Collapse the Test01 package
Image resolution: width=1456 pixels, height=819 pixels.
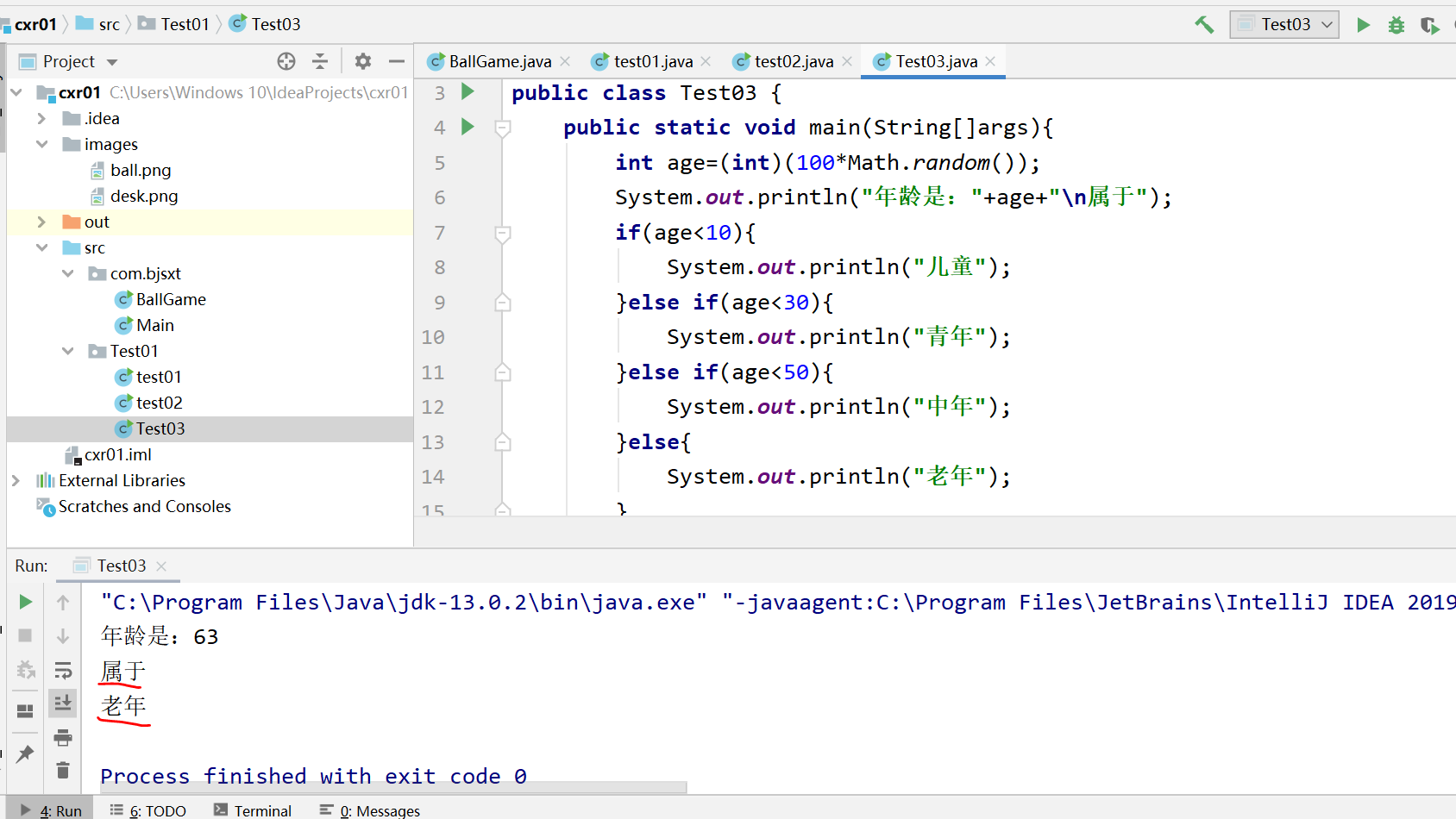(x=67, y=351)
